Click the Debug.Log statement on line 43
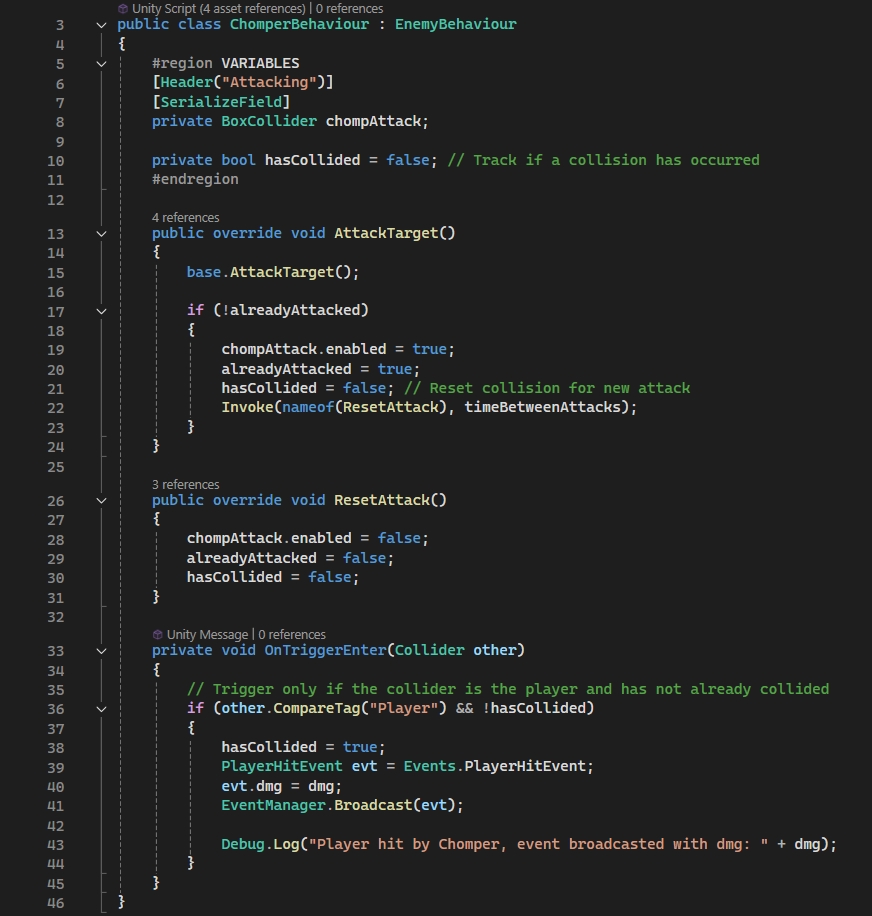 pyautogui.click(x=529, y=845)
